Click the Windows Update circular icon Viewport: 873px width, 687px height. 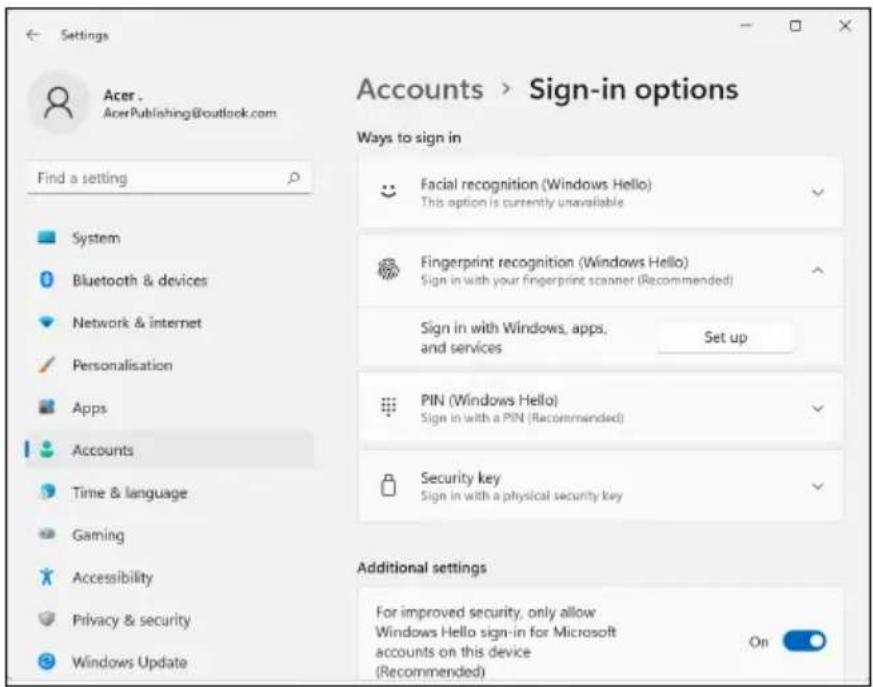pyautogui.click(x=47, y=661)
